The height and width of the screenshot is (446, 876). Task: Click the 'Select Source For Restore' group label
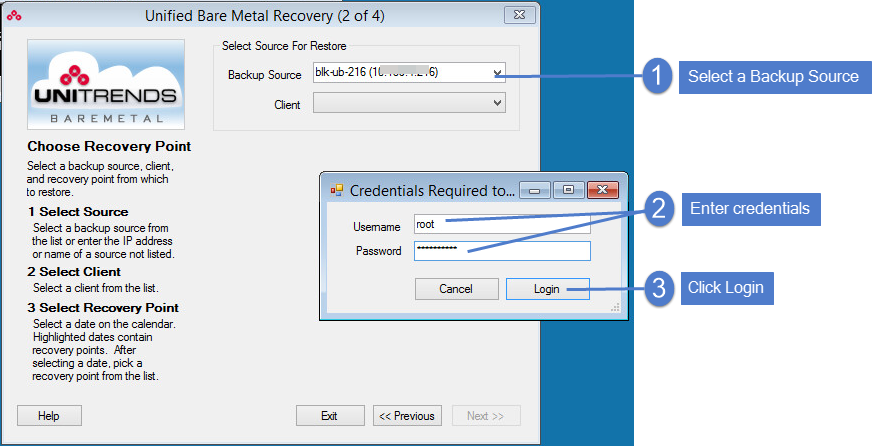coord(284,46)
